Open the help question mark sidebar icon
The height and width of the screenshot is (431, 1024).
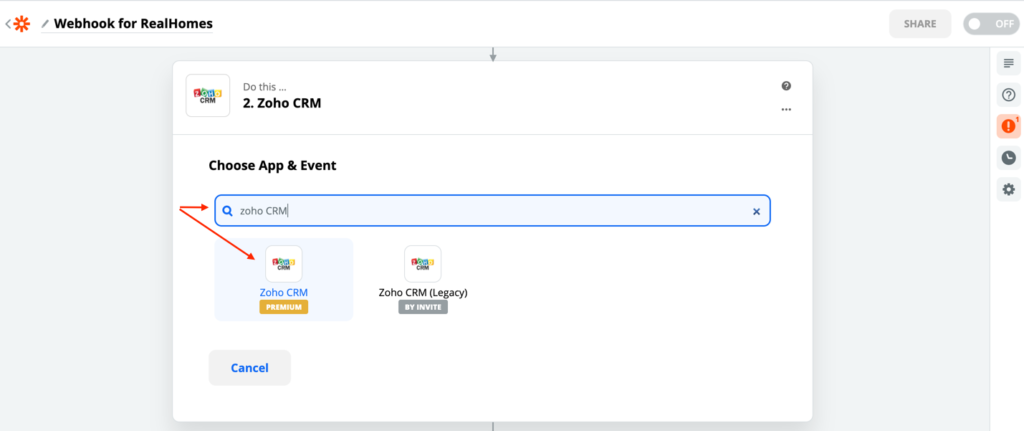(x=1008, y=95)
